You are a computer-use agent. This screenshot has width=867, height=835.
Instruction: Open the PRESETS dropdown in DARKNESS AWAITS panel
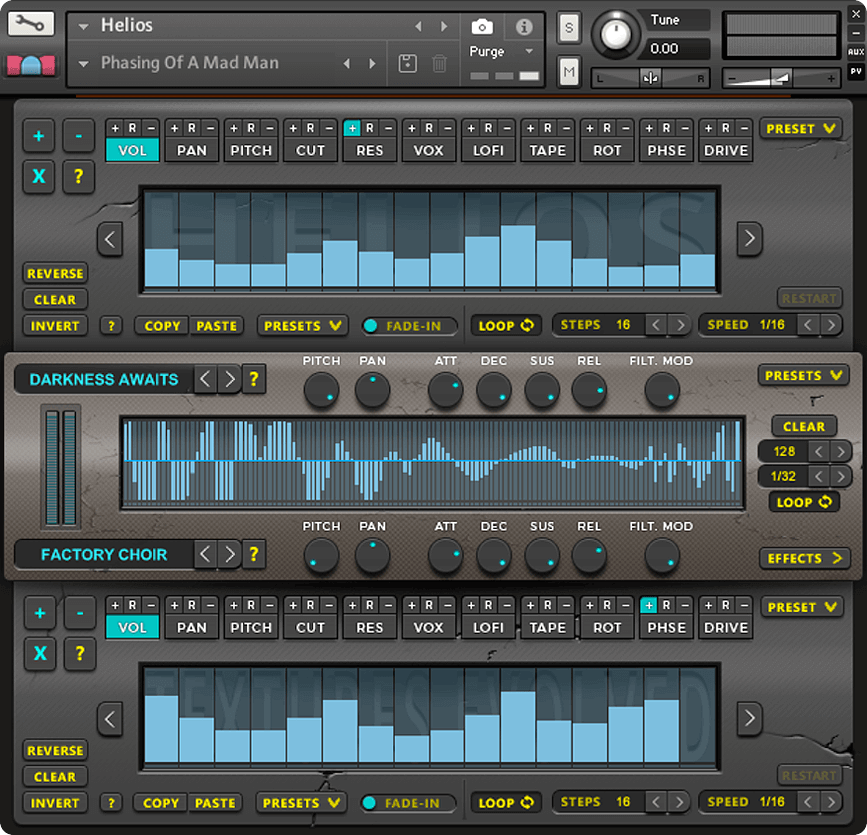coord(804,376)
